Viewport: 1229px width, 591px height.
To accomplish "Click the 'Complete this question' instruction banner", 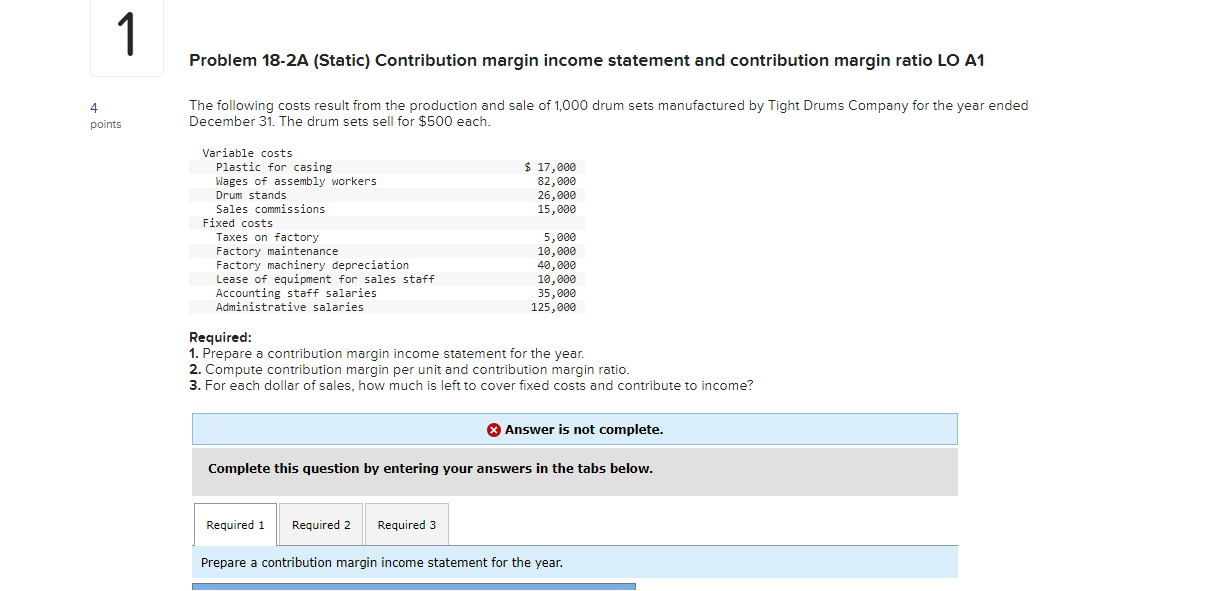I will click(x=575, y=471).
